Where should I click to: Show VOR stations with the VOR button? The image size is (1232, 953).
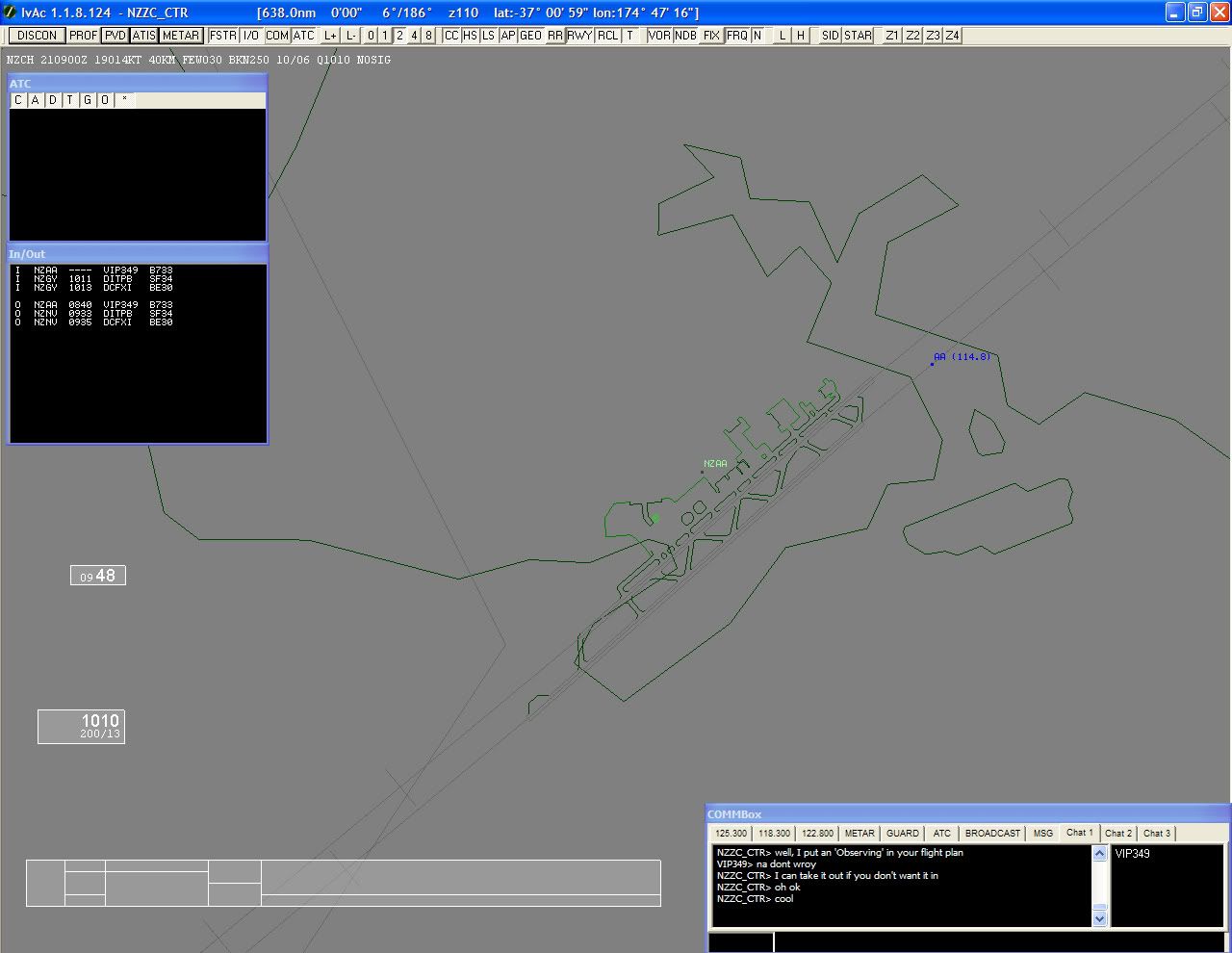659,36
